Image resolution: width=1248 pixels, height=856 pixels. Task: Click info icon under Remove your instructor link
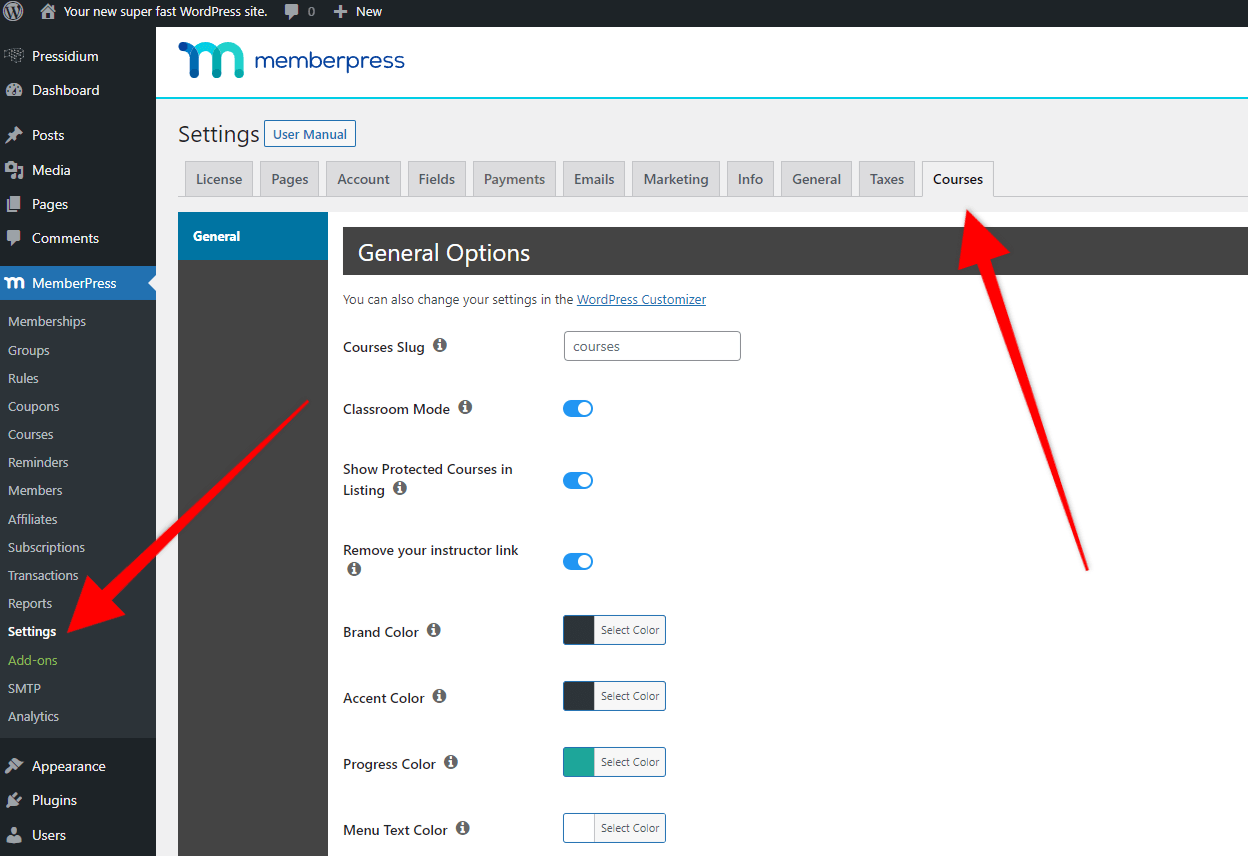pos(353,569)
